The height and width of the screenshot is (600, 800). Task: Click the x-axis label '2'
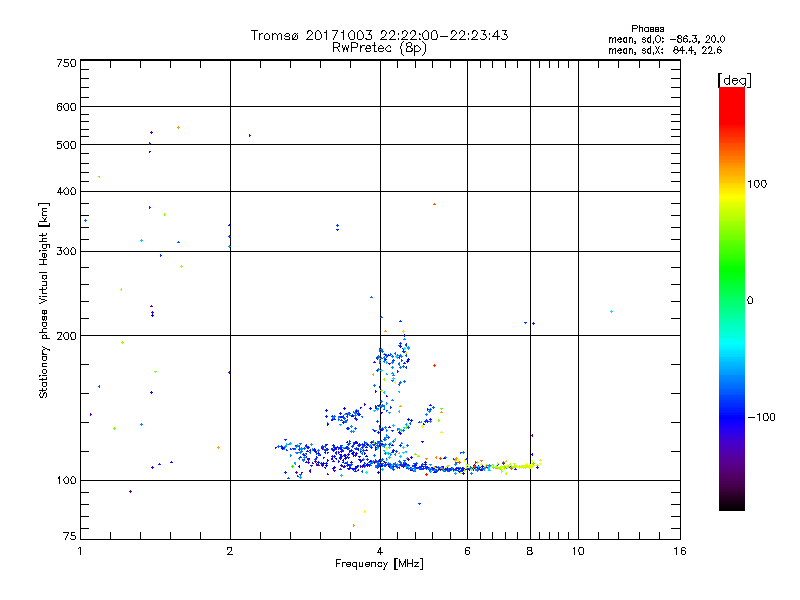(230, 551)
